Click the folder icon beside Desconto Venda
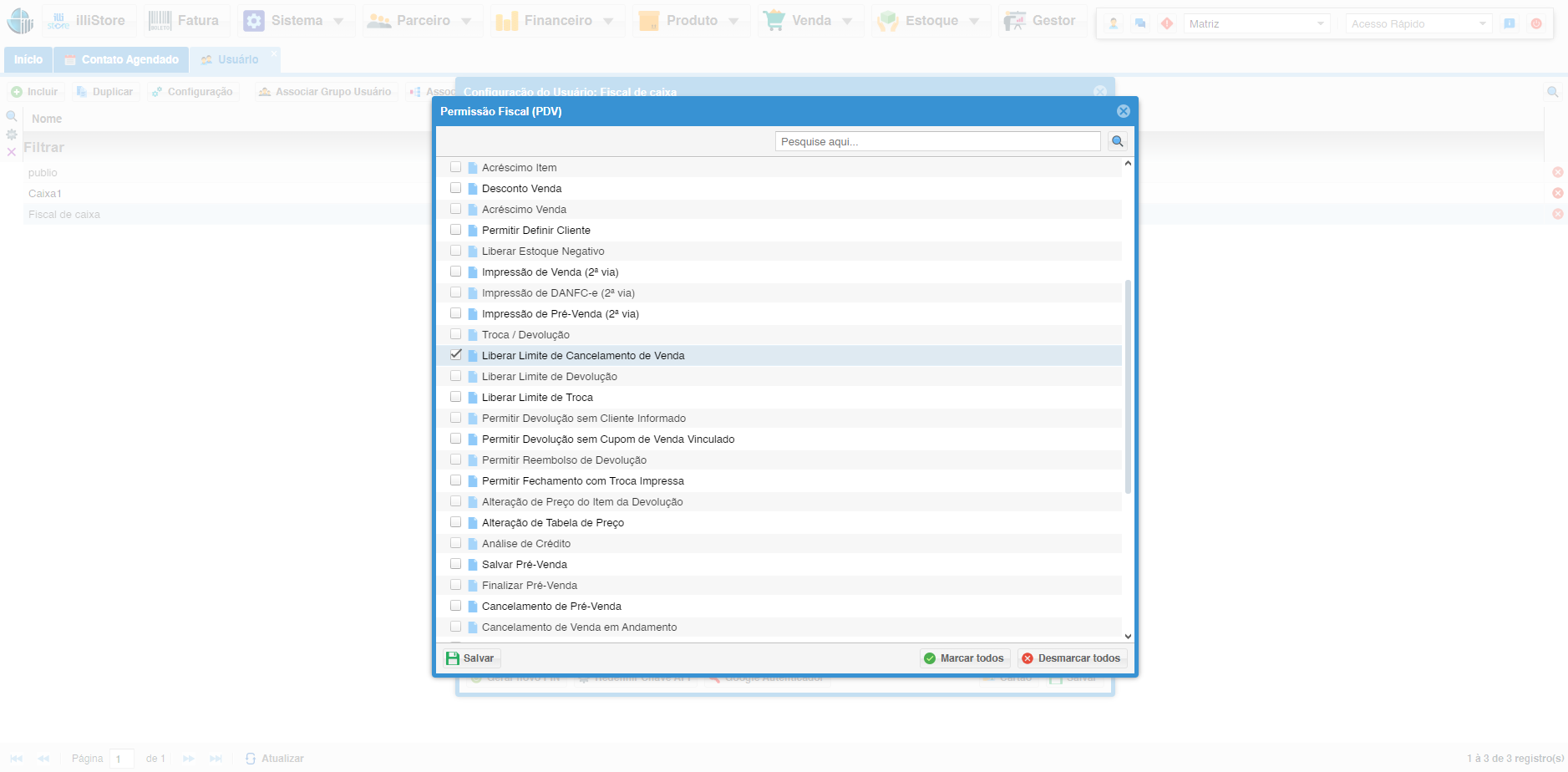Viewport: 1568px width, 772px height. 473,189
